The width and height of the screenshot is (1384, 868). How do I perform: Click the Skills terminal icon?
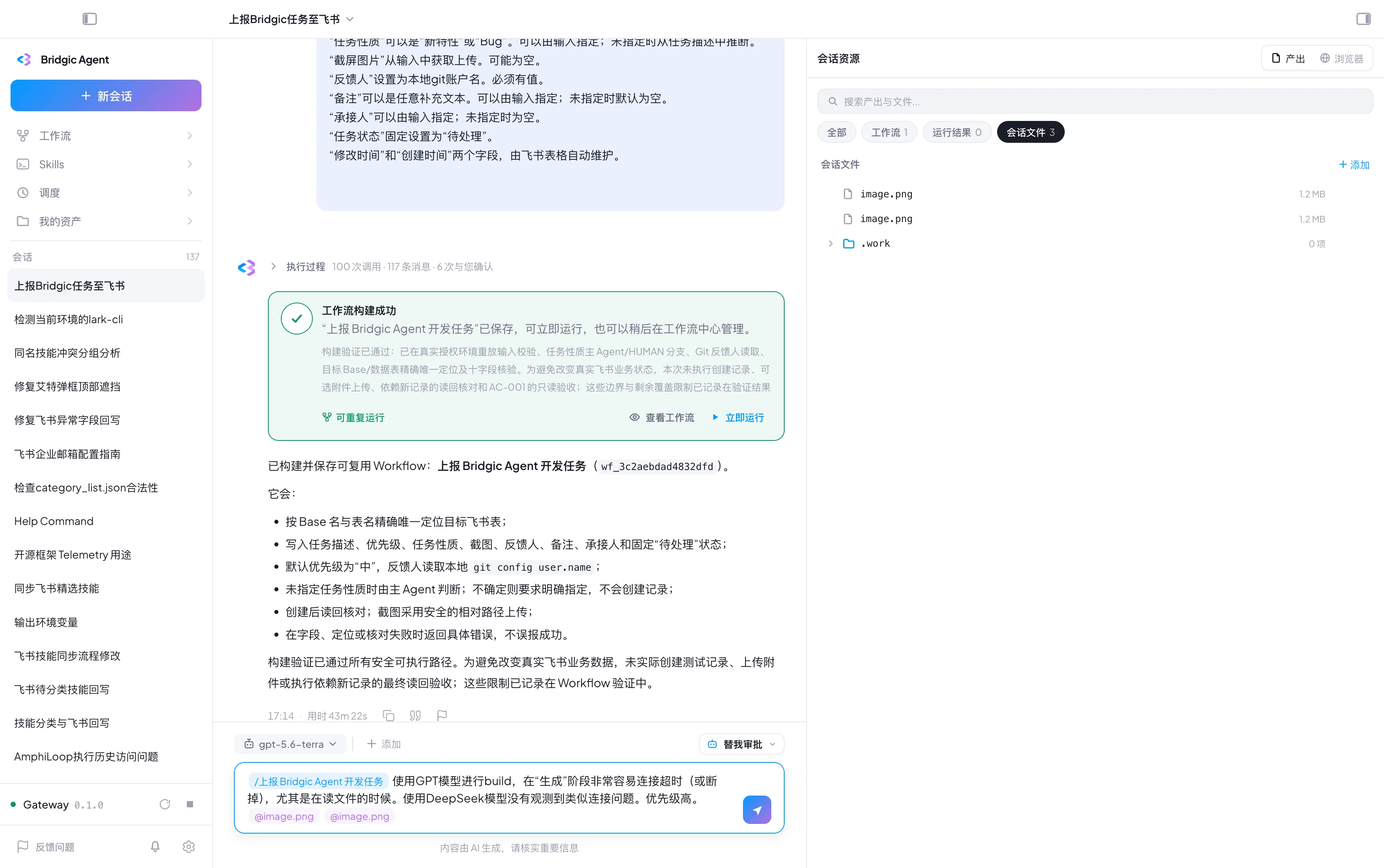click(x=23, y=164)
